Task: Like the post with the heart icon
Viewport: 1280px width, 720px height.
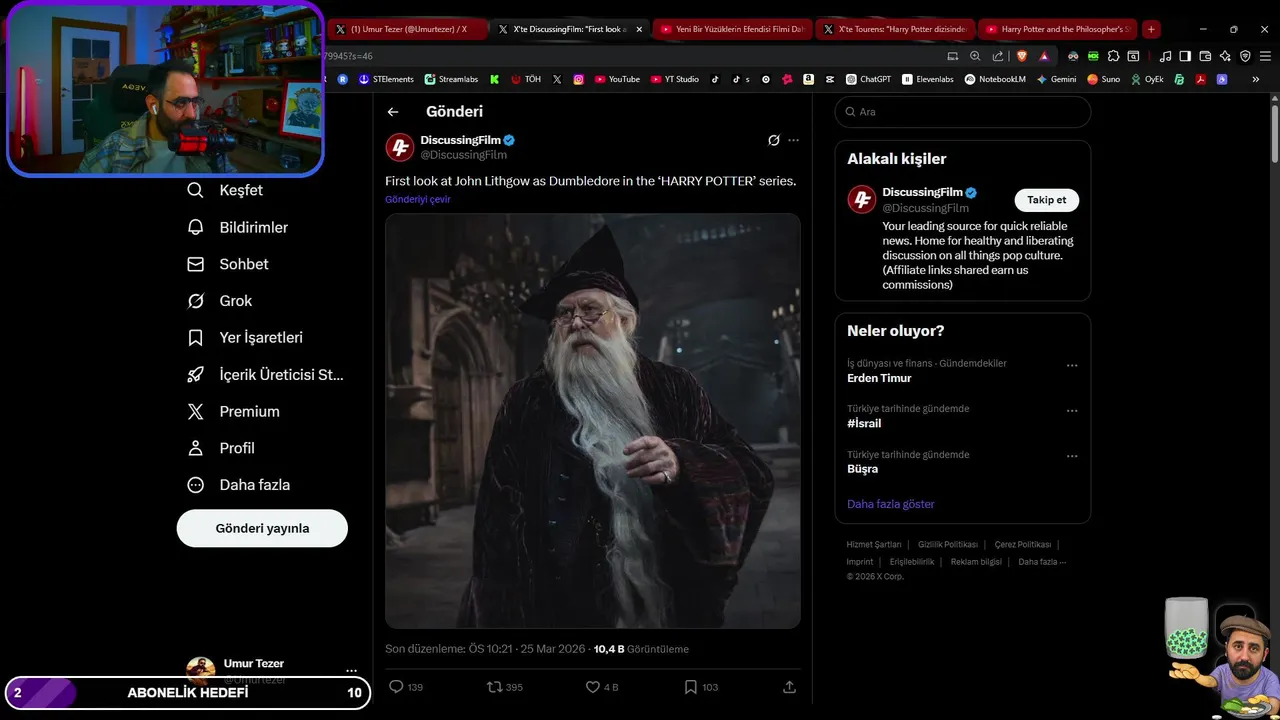Action: (592, 687)
